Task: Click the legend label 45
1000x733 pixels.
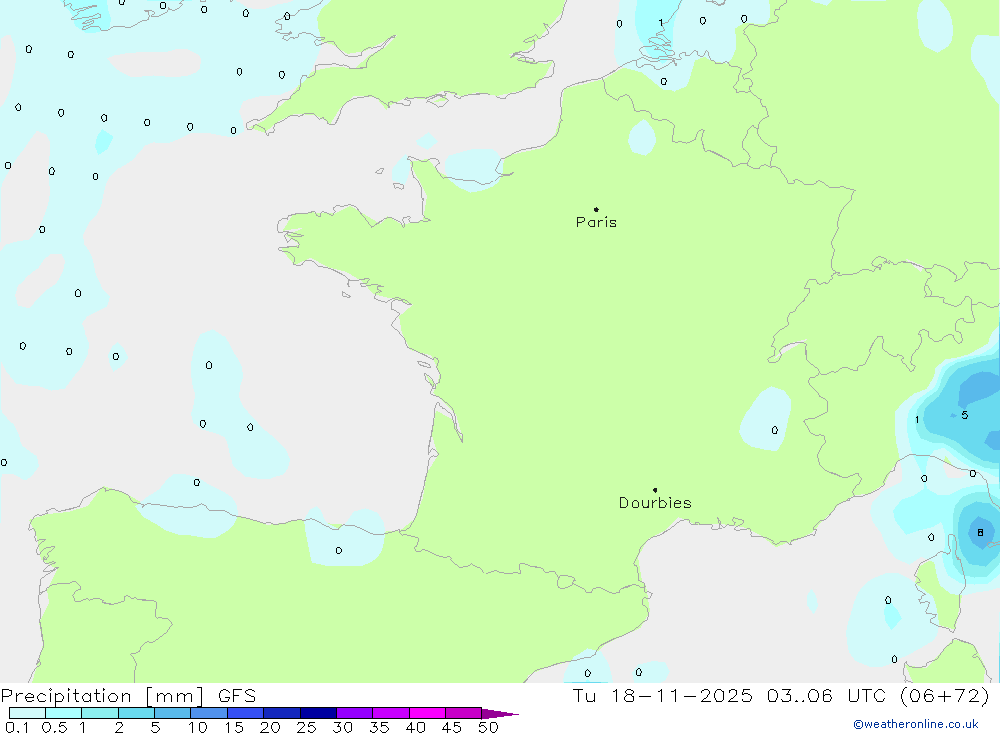Action: pos(452,727)
